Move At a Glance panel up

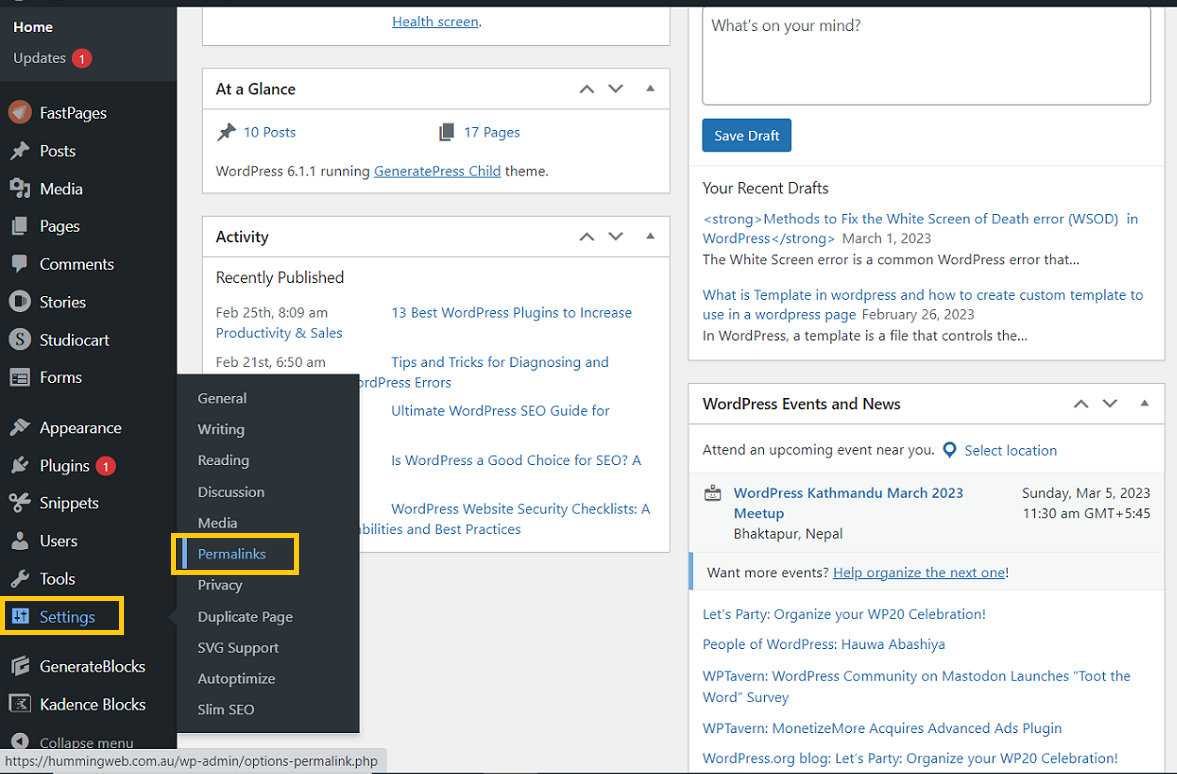pyautogui.click(x=587, y=89)
